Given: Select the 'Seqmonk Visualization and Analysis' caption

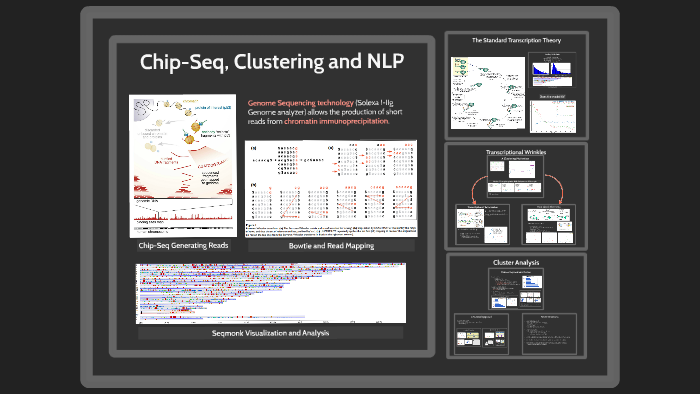Looking at the screenshot, I should pos(271,333).
